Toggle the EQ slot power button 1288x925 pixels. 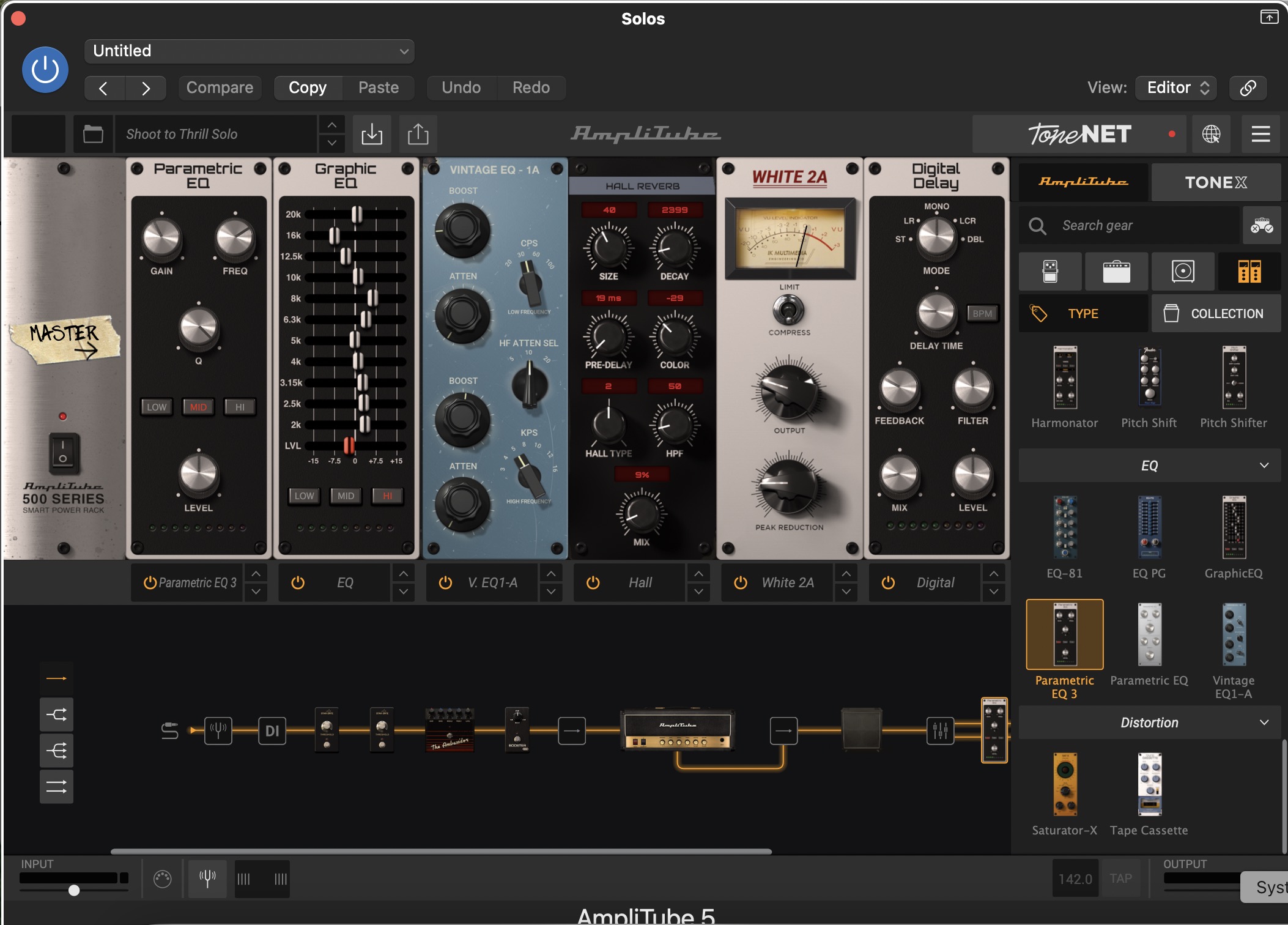click(x=298, y=583)
